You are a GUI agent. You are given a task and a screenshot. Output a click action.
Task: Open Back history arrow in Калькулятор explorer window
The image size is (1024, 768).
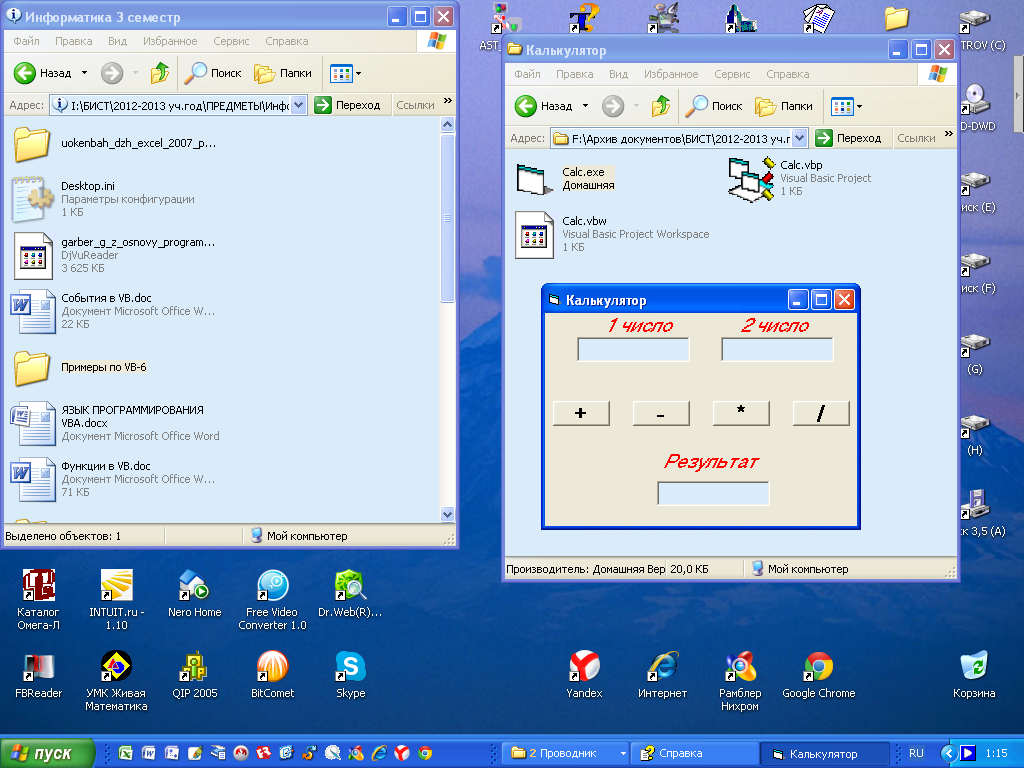[585, 106]
